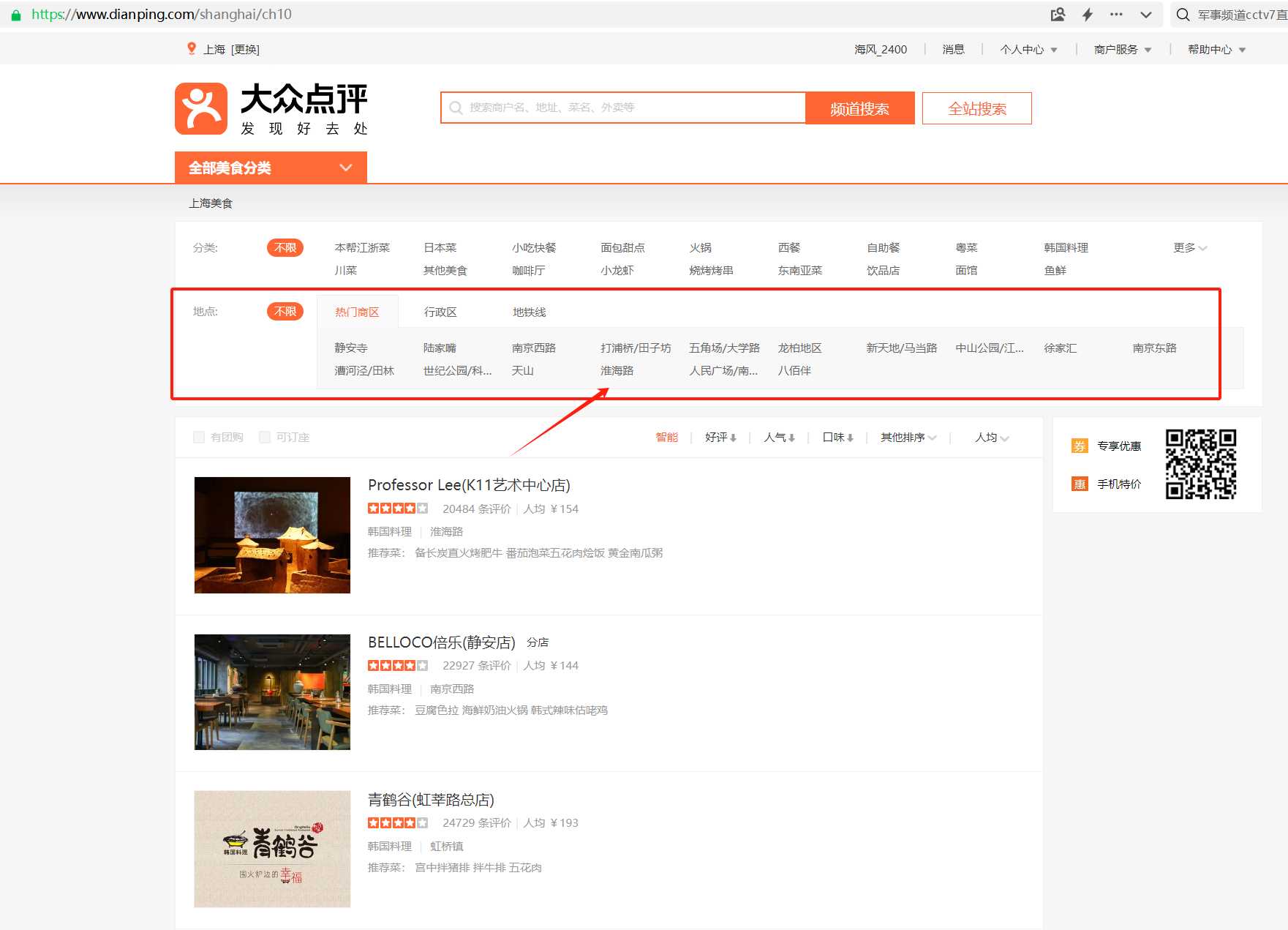Sort by 口味 descending arrow
This screenshot has height=930, width=1288.
coord(850,438)
